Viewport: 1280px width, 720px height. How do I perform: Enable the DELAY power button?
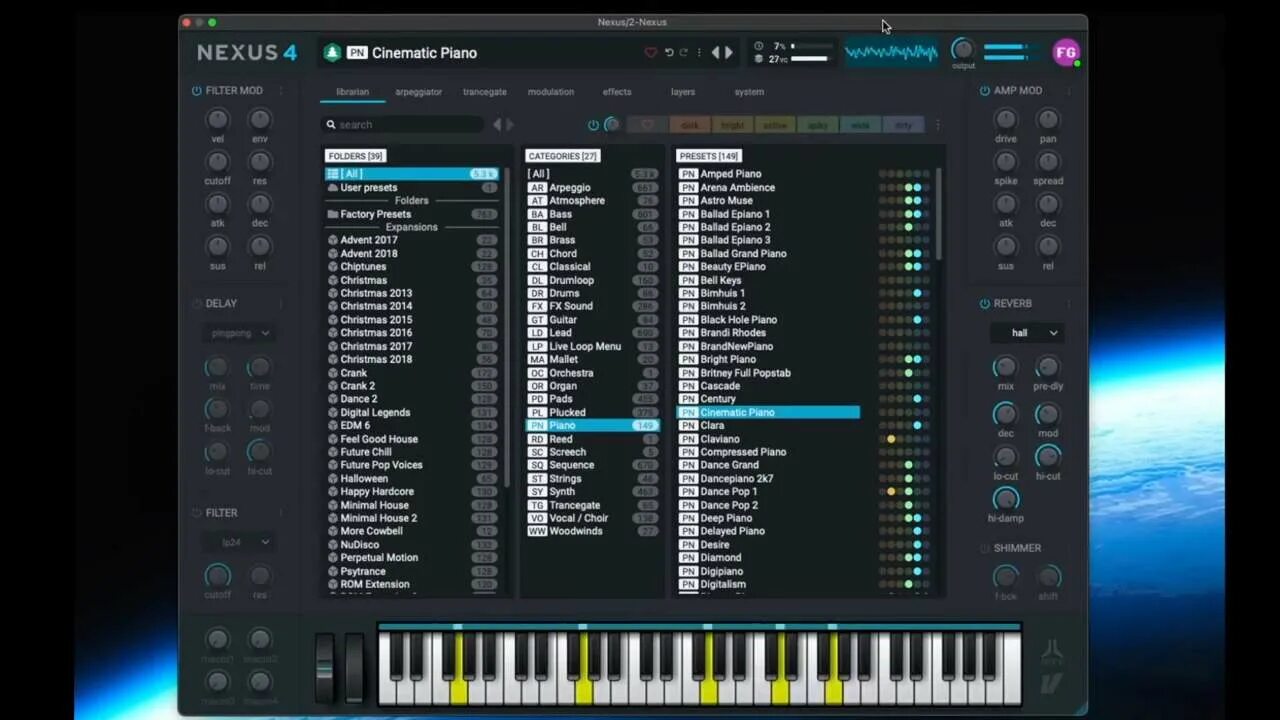pyautogui.click(x=196, y=304)
